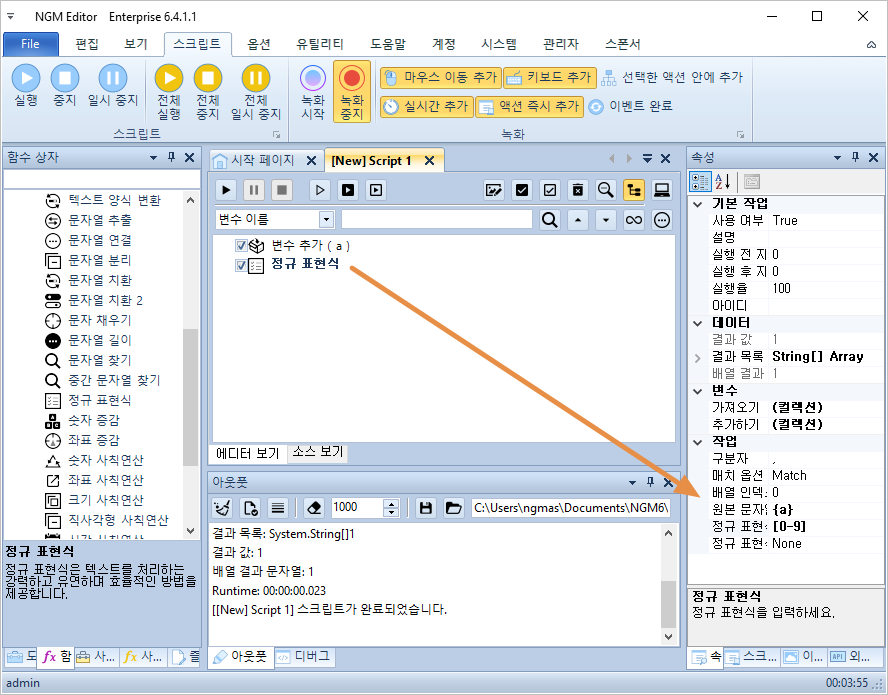Open 함수 상자 panel dropdown arrow
888x695 pixels.
[153, 157]
